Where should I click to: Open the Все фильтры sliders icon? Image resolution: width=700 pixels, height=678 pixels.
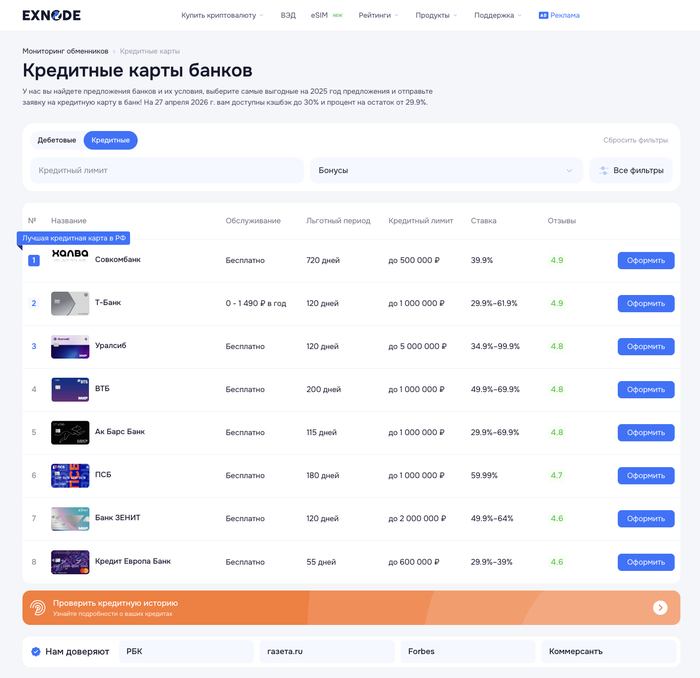pos(604,171)
